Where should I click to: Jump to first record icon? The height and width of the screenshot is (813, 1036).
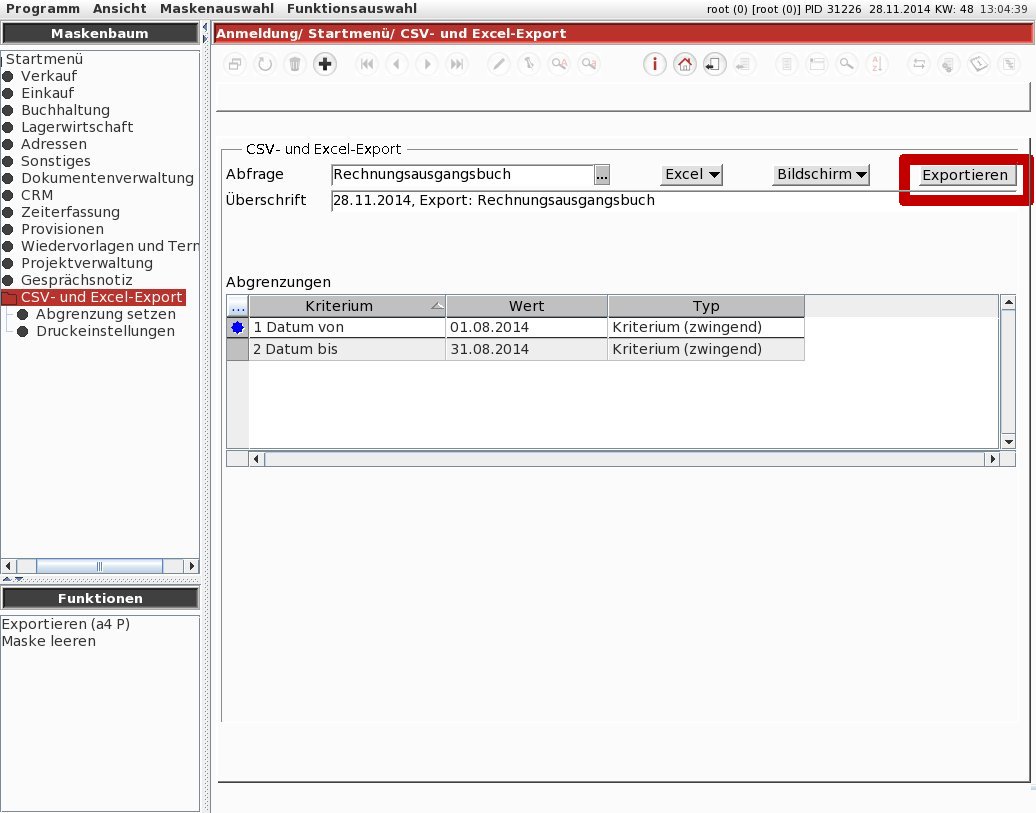point(367,64)
